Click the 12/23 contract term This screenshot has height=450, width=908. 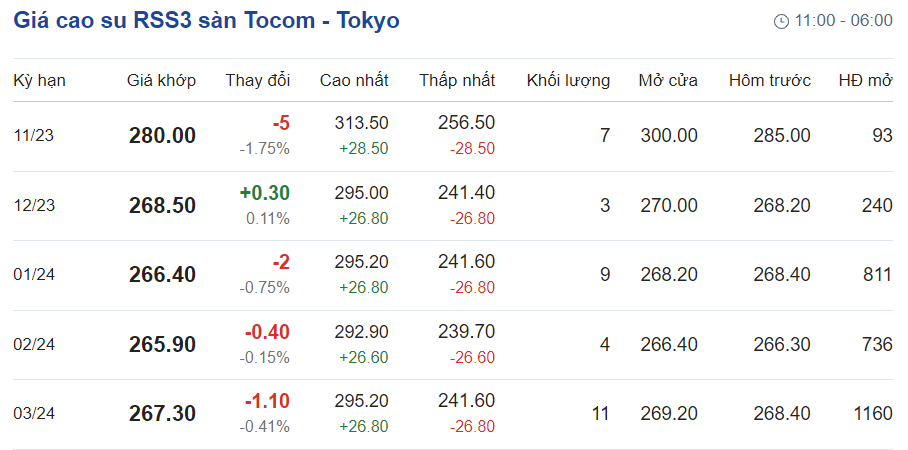(34, 205)
